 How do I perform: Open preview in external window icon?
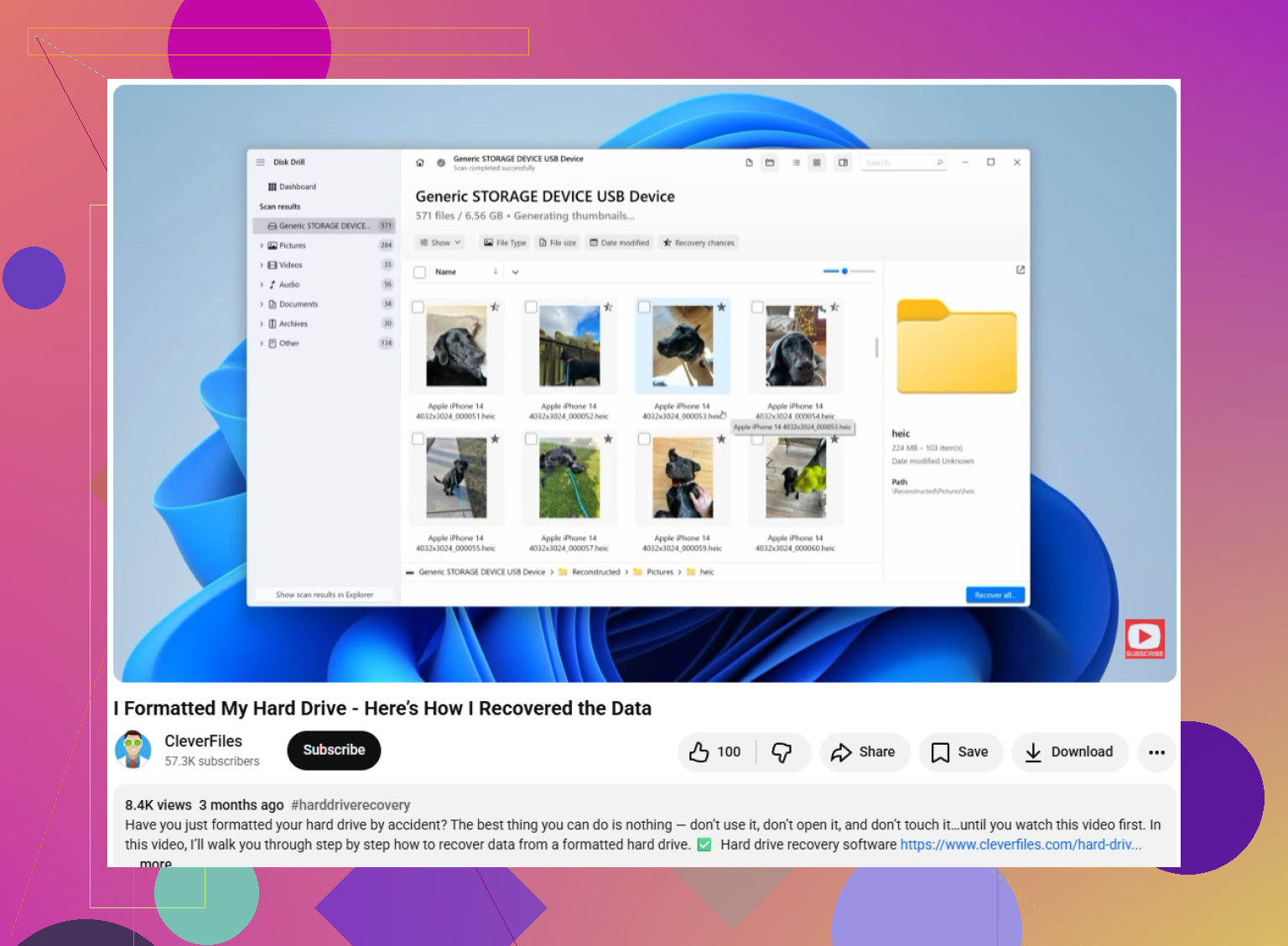(1021, 270)
